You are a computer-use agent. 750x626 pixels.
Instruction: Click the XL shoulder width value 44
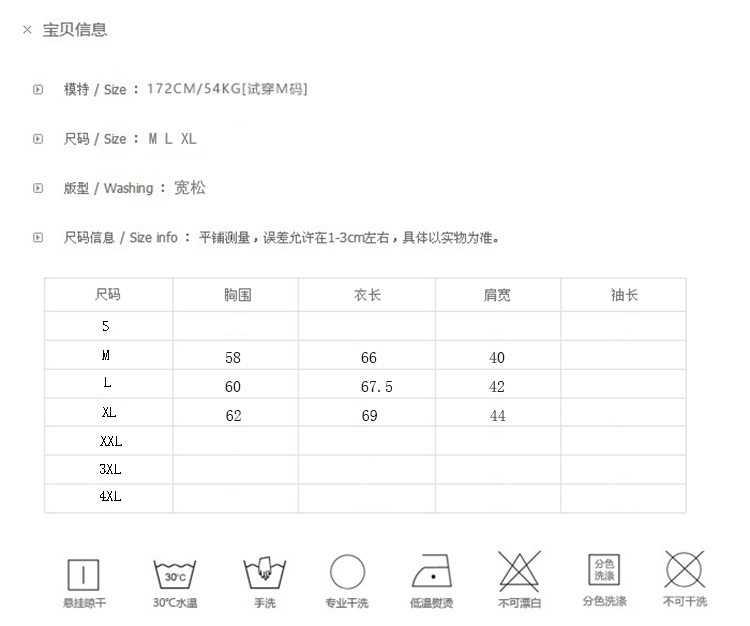point(497,416)
